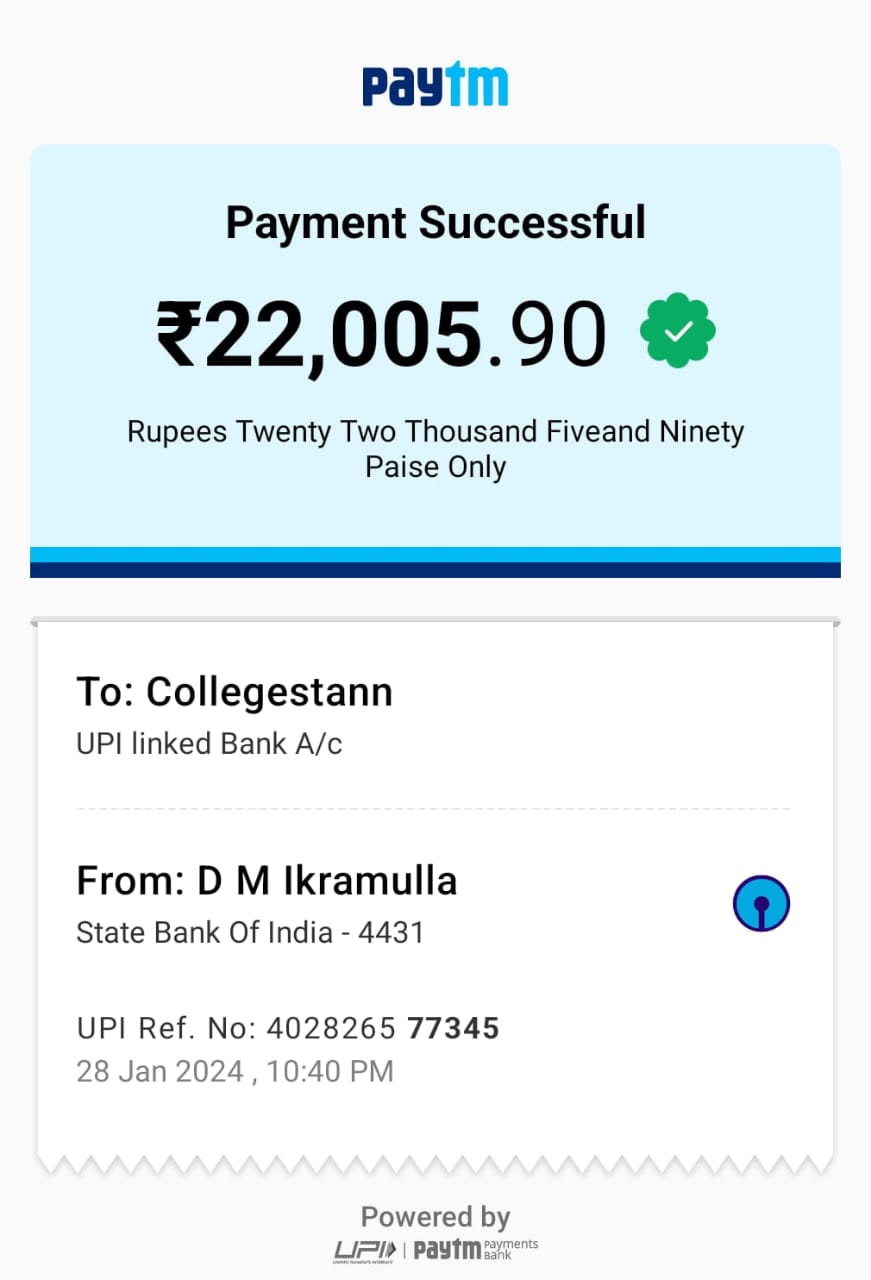871x1280 pixels.
Task: Click the Paytm logo at the top
Action: click(435, 84)
